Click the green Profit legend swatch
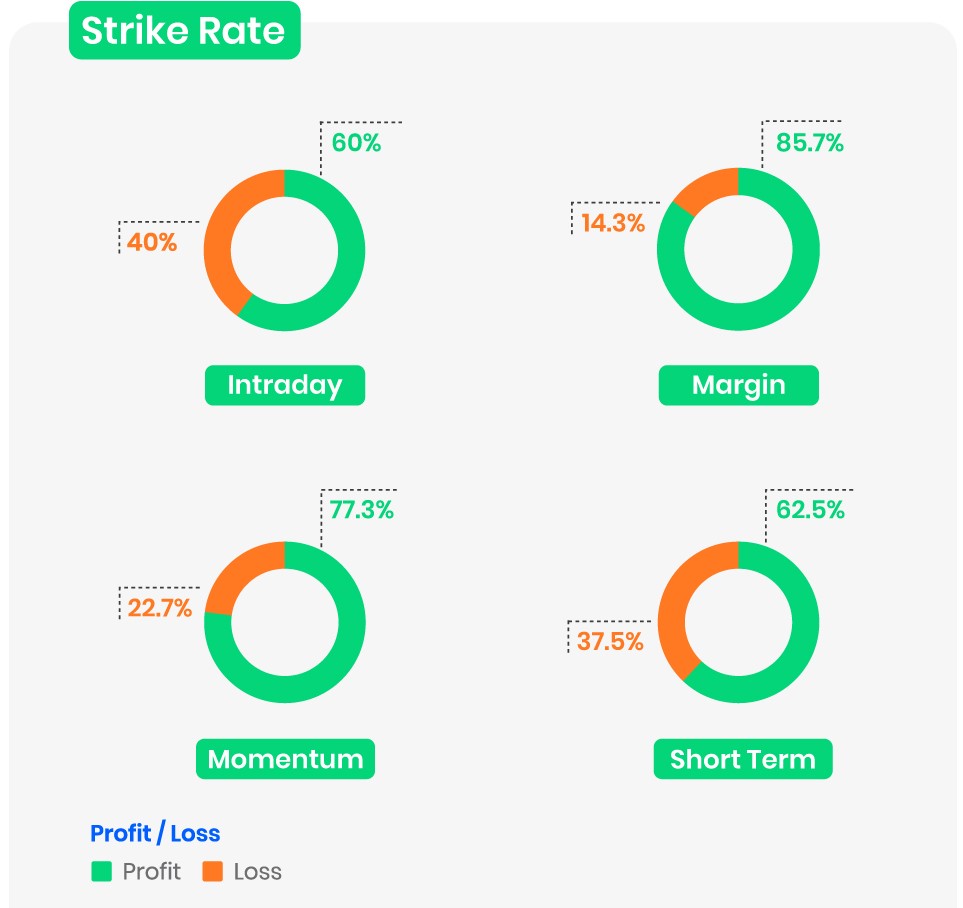The width and height of the screenshot is (963, 908). pos(101,871)
